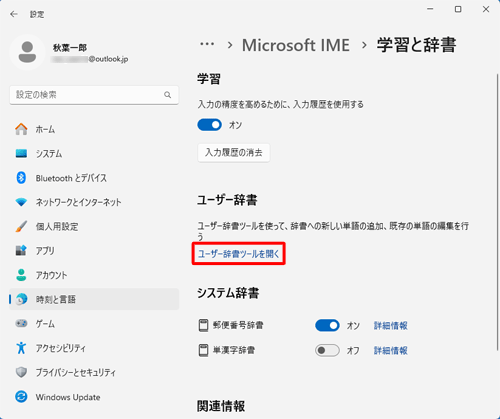
Task: Select 時刻と言語 in the sidebar
Action: point(94,299)
